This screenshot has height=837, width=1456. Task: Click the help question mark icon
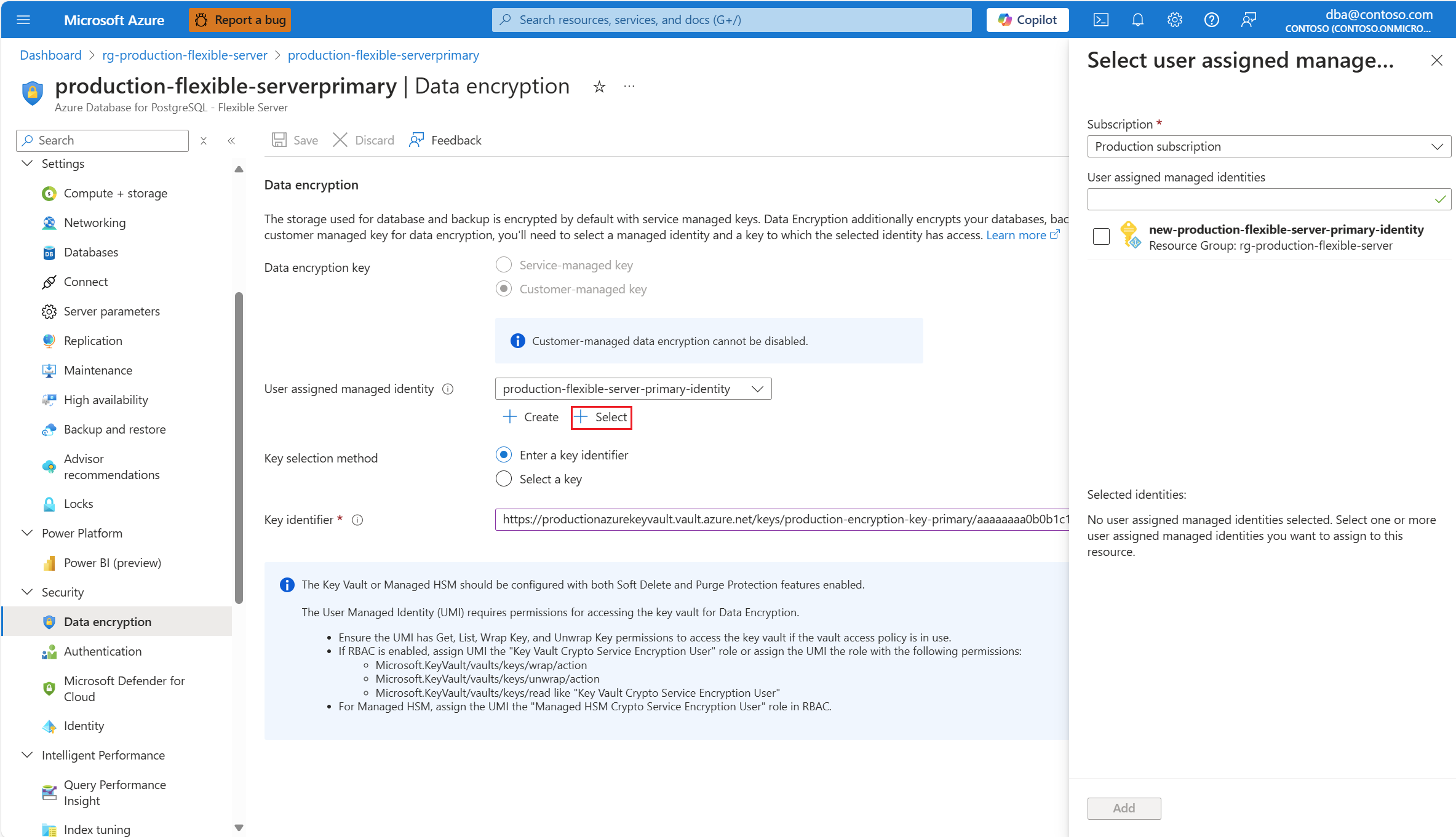coord(1211,20)
